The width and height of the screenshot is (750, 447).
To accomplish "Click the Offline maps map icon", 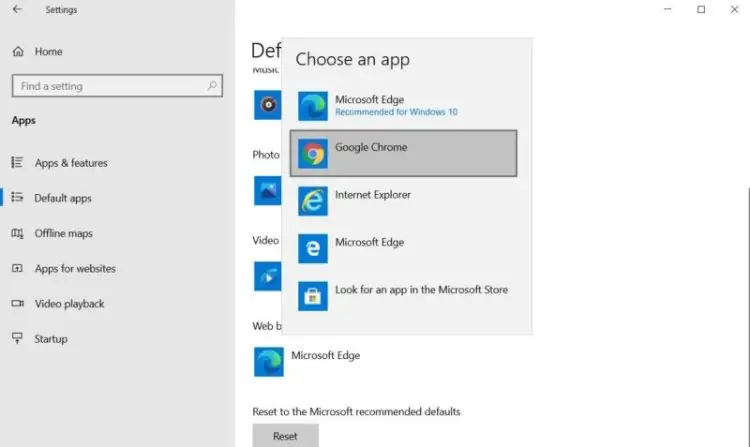I will (x=17, y=233).
